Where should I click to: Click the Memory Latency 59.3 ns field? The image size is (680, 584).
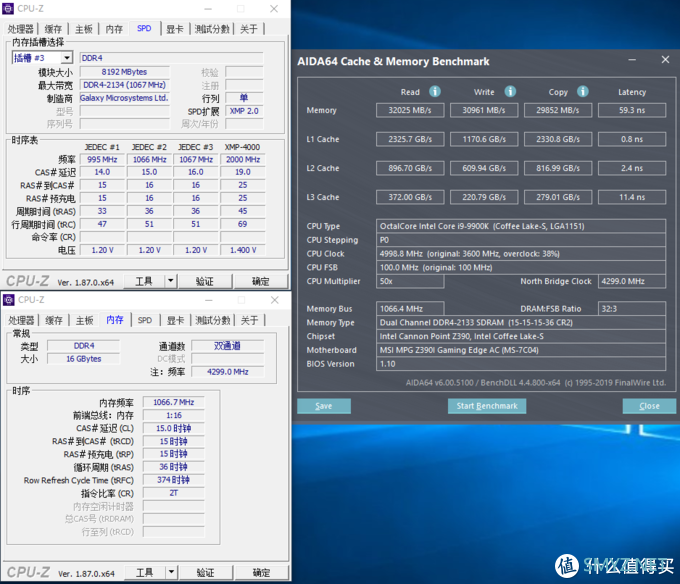[632, 110]
